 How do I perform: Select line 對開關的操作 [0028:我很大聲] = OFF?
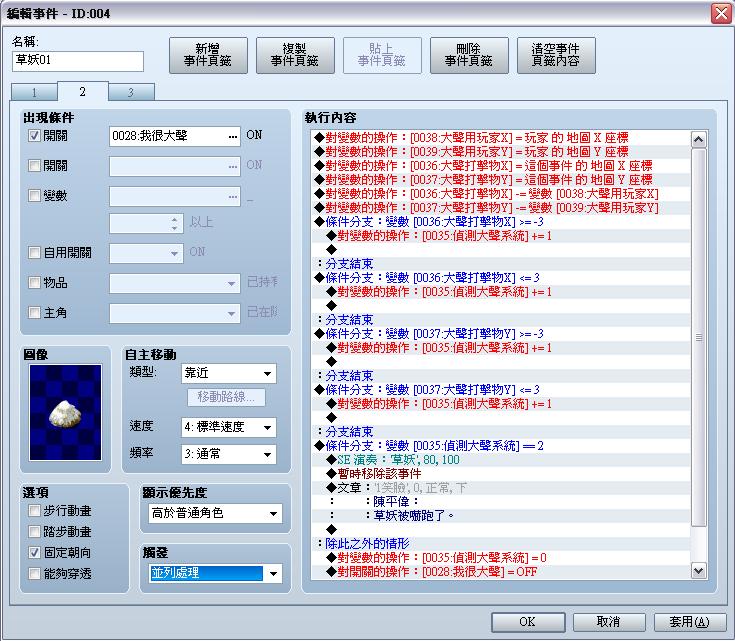coord(501,572)
